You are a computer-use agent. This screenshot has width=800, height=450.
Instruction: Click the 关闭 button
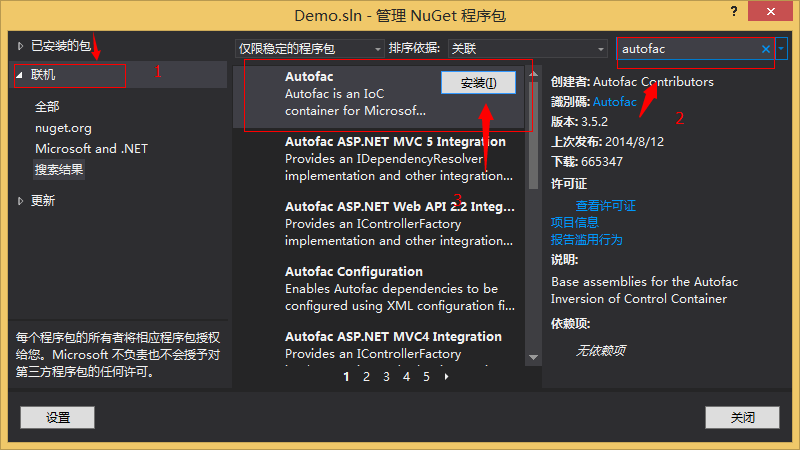742,417
